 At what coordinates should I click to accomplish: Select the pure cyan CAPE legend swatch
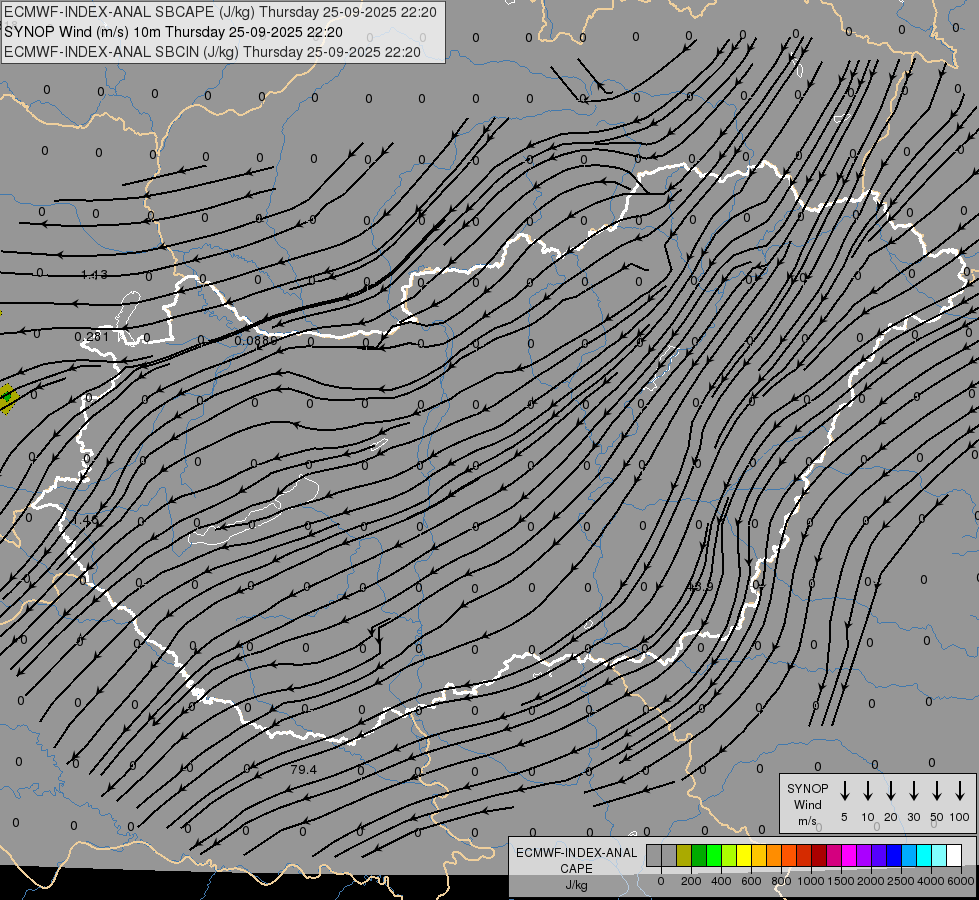point(923,855)
